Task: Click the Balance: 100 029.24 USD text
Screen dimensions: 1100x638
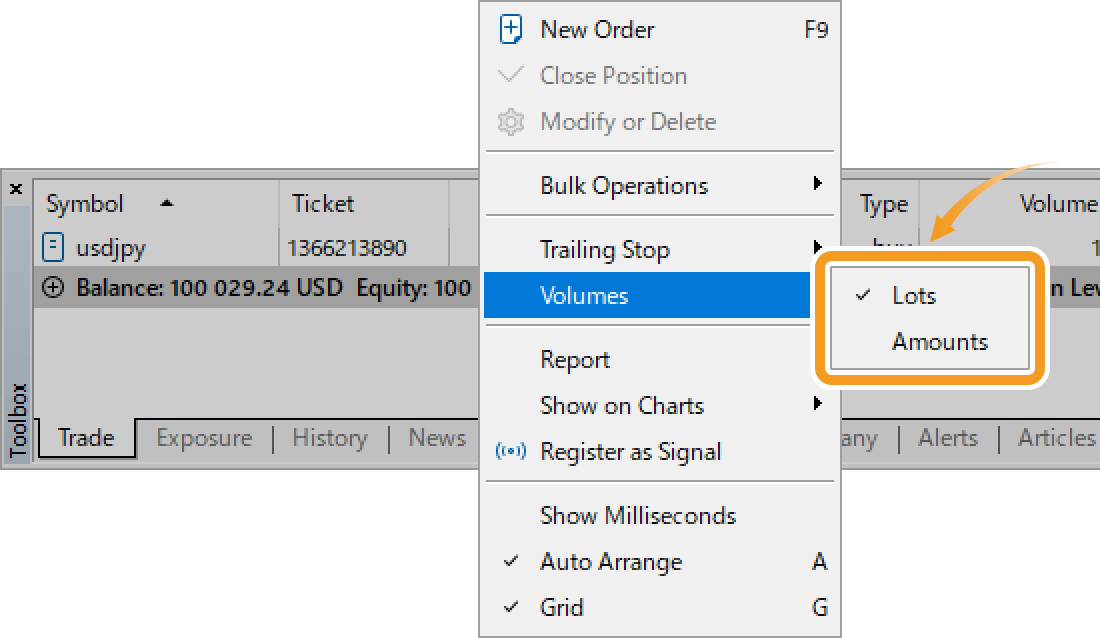Action: point(209,288)
